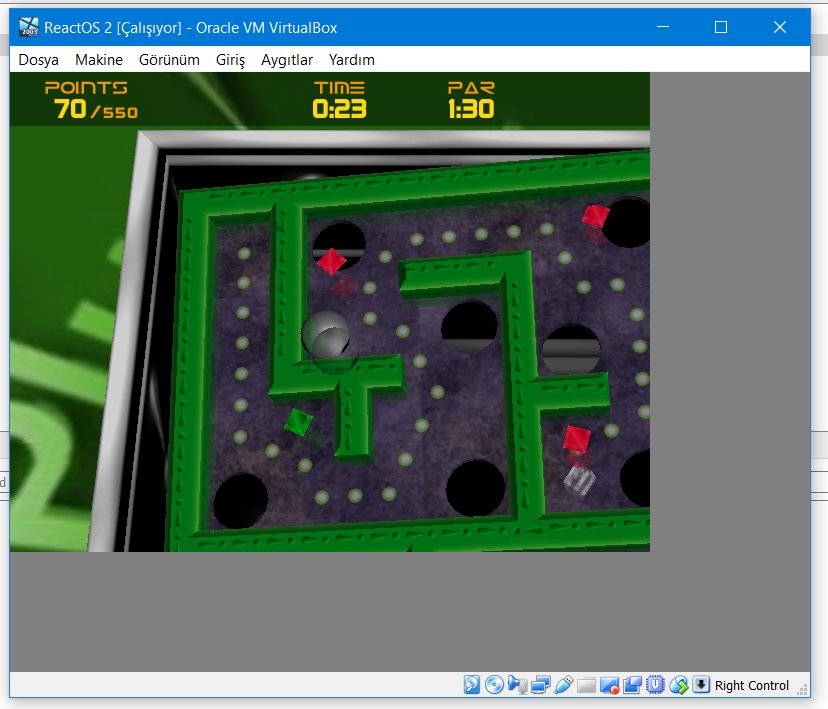This screenshot has width=828, height=709.
Task: Click the POINTS score 70/550
Action: 96,109
